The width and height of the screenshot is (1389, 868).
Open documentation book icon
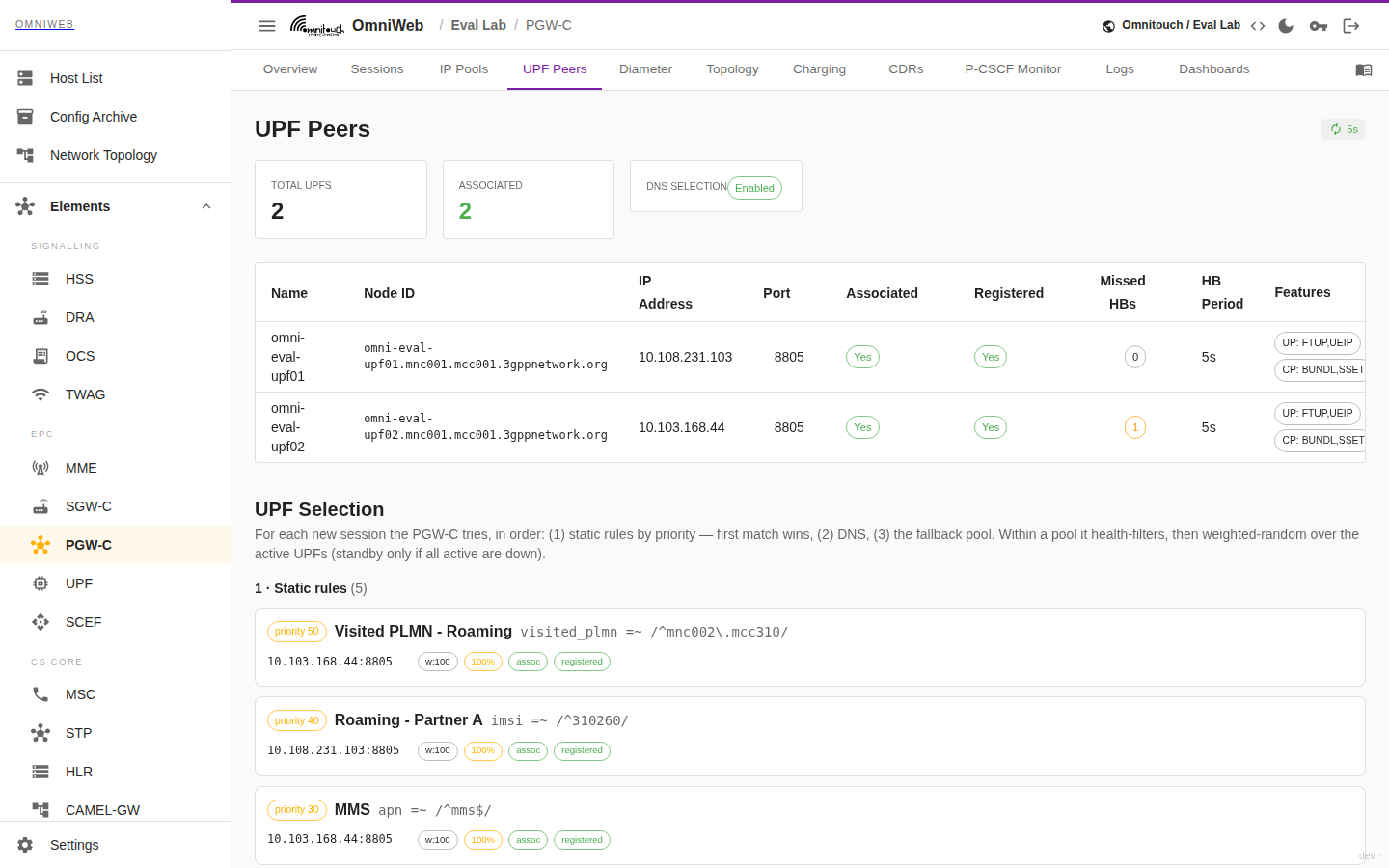(x=1364, y=69)
